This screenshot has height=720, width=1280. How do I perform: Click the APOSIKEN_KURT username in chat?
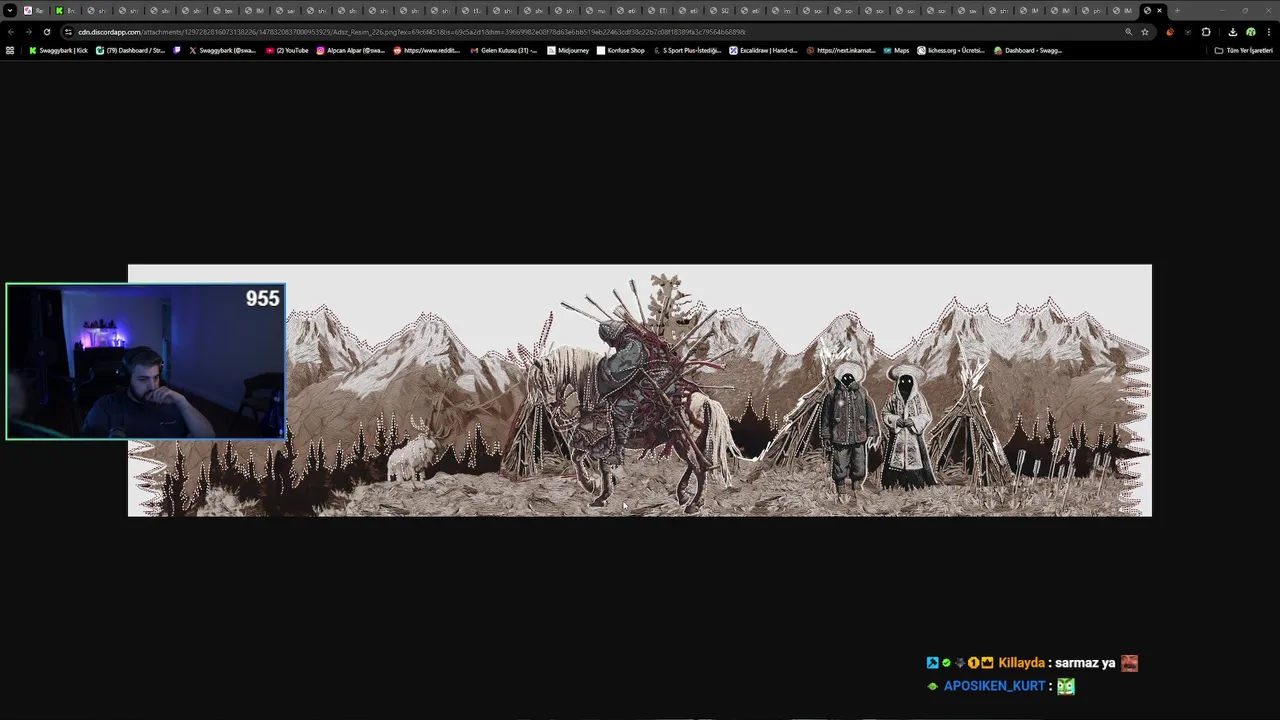(x=994, y=686)
